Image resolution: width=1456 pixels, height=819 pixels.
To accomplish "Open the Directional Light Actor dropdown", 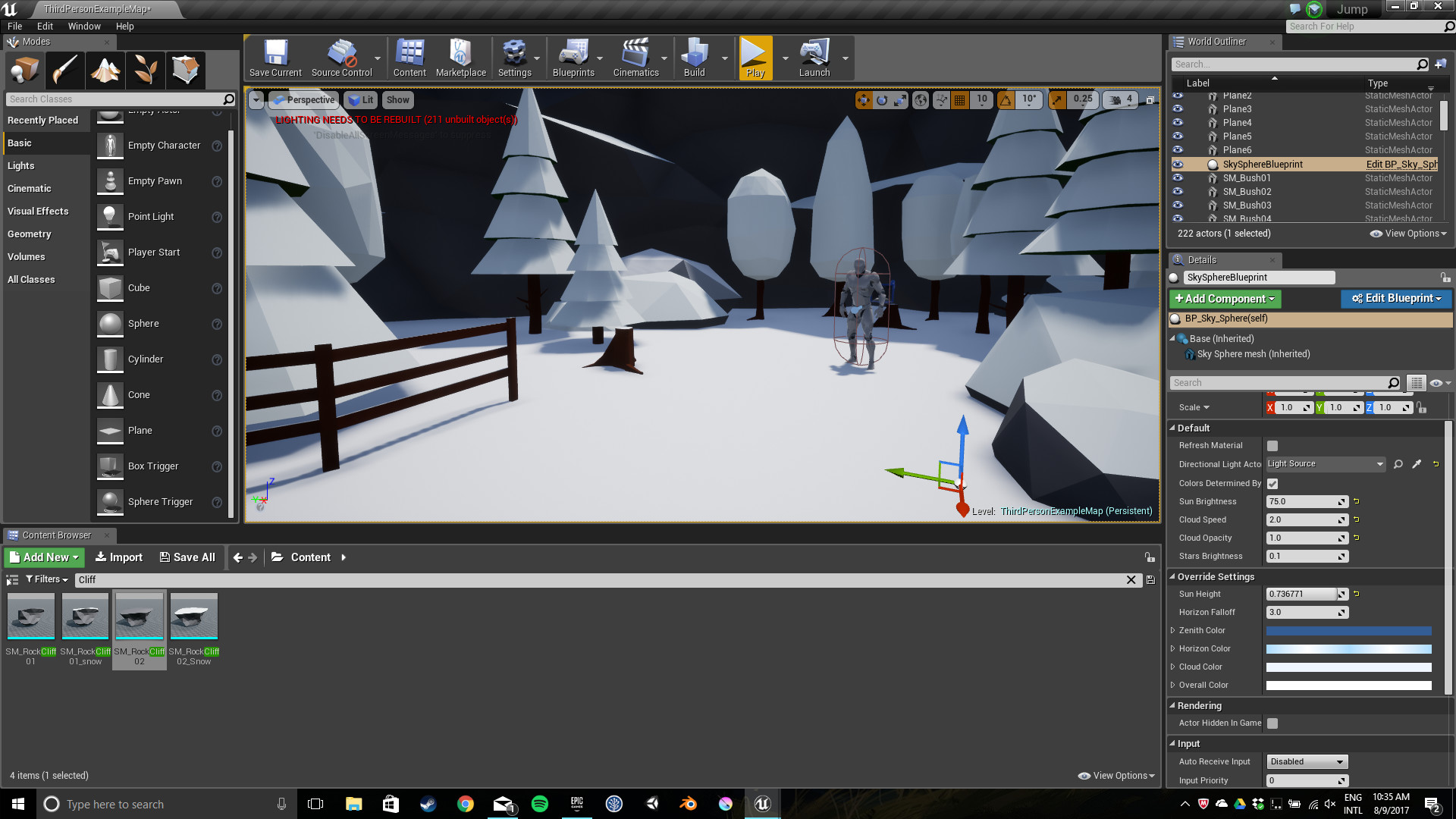I will coord(1326,464).
